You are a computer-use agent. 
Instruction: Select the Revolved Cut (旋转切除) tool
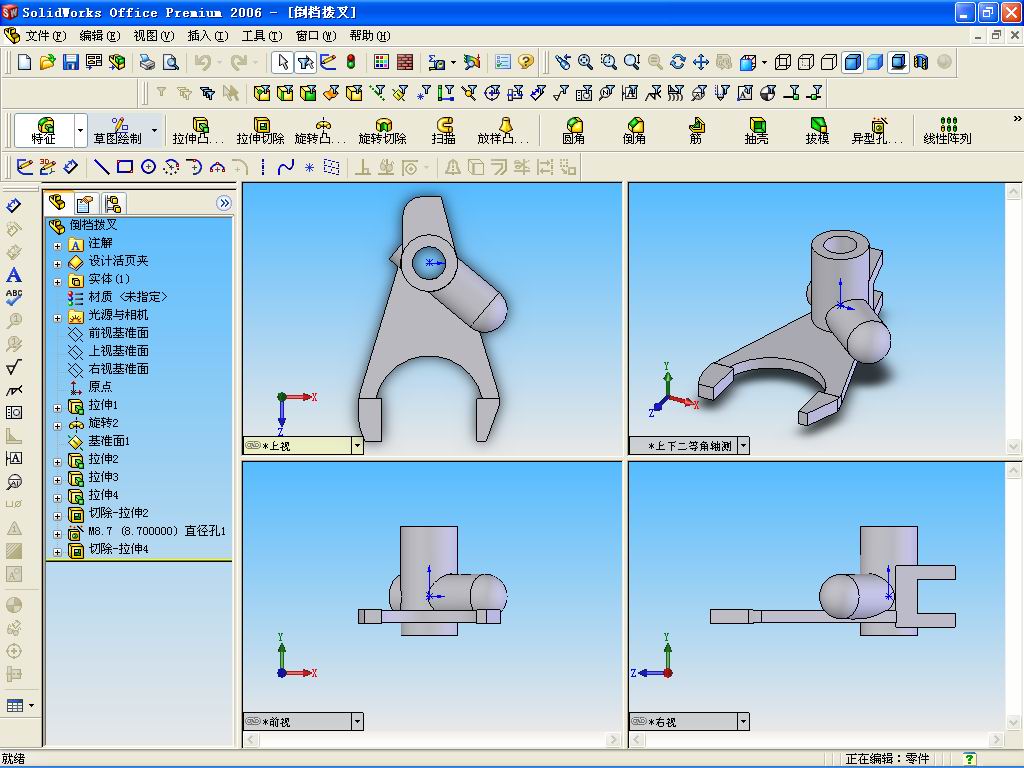click(x=383, y=131)
